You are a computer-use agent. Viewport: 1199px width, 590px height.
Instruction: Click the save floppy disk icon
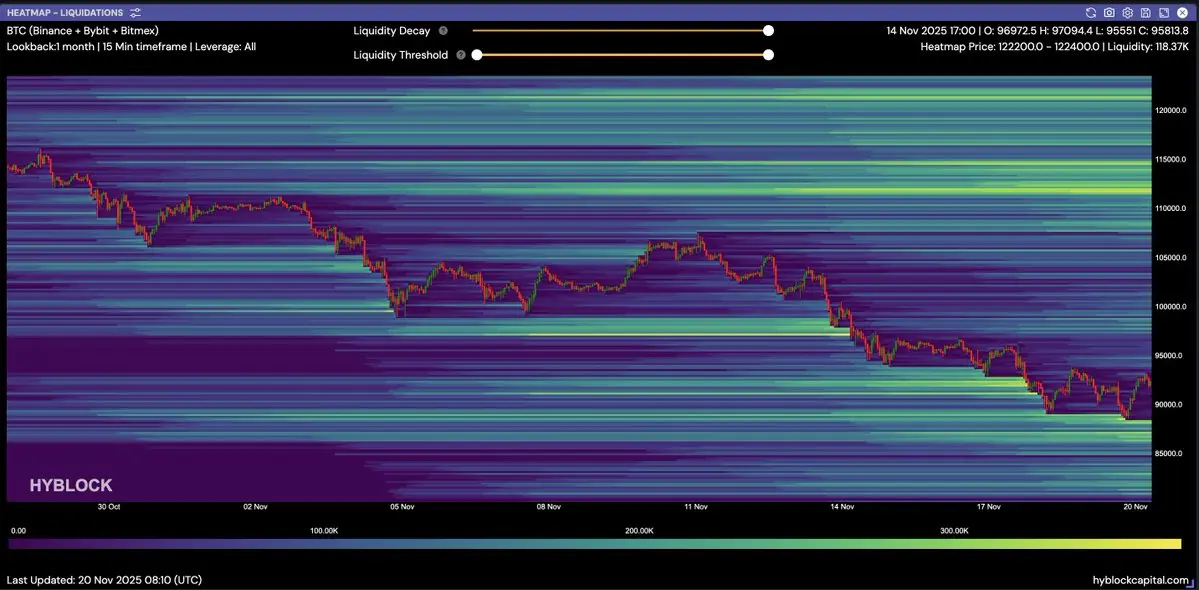(x=1145, y=12)
